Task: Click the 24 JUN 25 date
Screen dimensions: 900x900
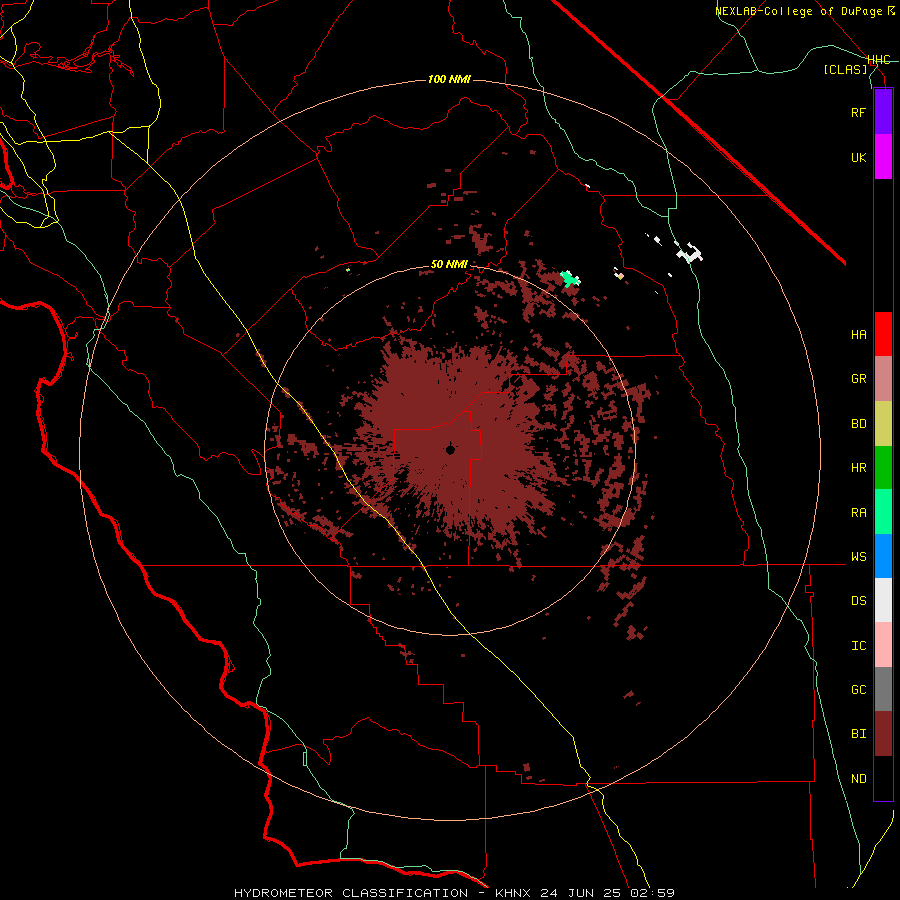Action: [581, 893]
